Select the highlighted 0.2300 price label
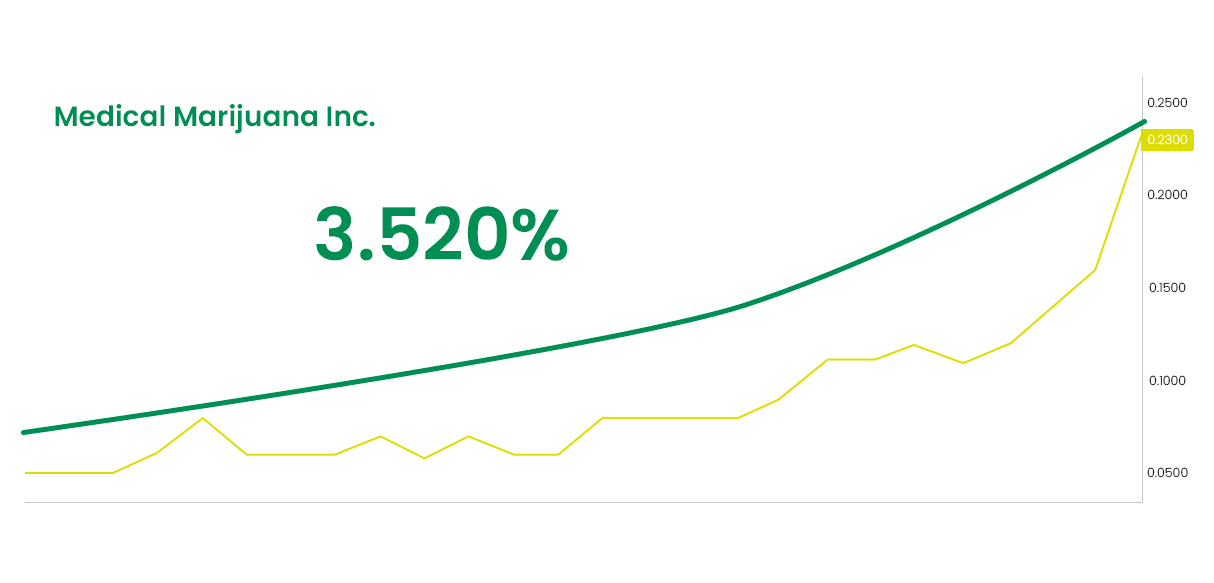Viewport: 1214px width, 583px height. 1167,140
